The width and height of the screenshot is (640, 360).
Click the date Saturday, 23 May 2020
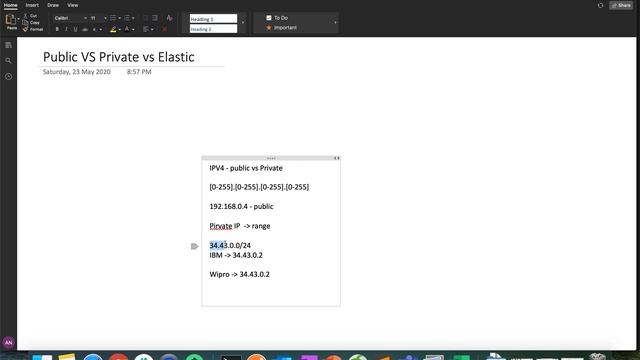click(x=76, y=72)
